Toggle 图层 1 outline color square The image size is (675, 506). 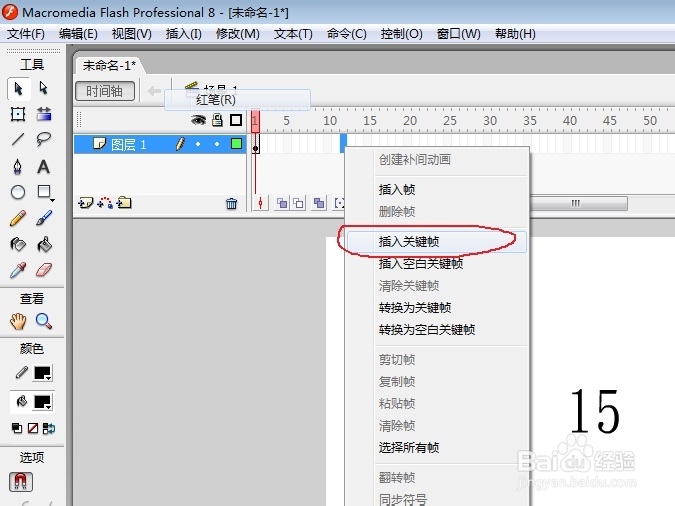[236, 143]
